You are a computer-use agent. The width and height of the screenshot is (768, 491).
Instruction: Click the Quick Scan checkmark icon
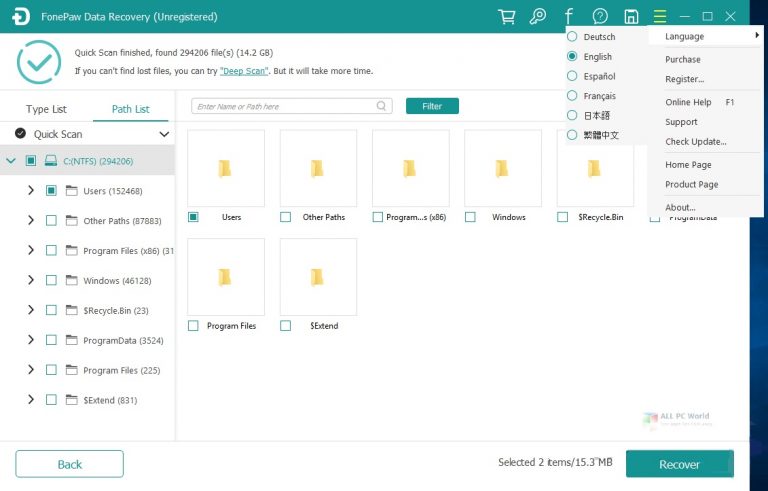tap(20, 133)
